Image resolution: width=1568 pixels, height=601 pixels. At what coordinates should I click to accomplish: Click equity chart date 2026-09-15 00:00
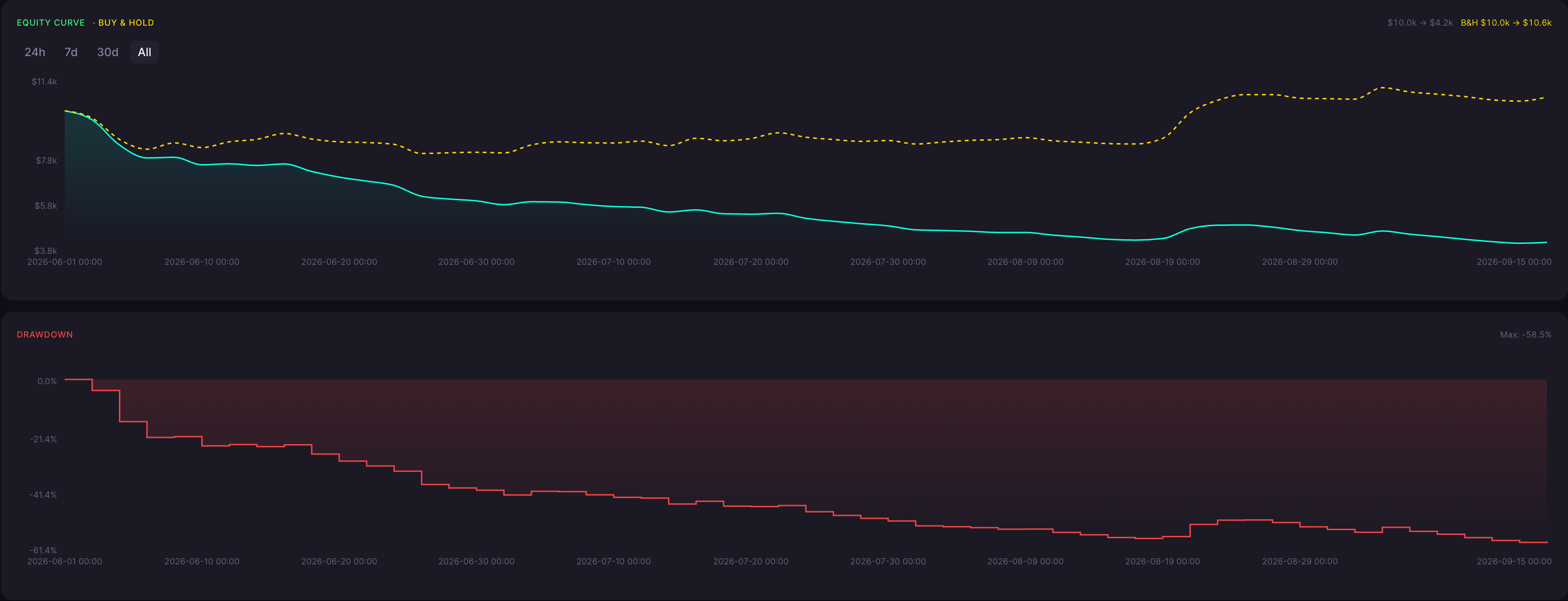tap(1514, 262)
